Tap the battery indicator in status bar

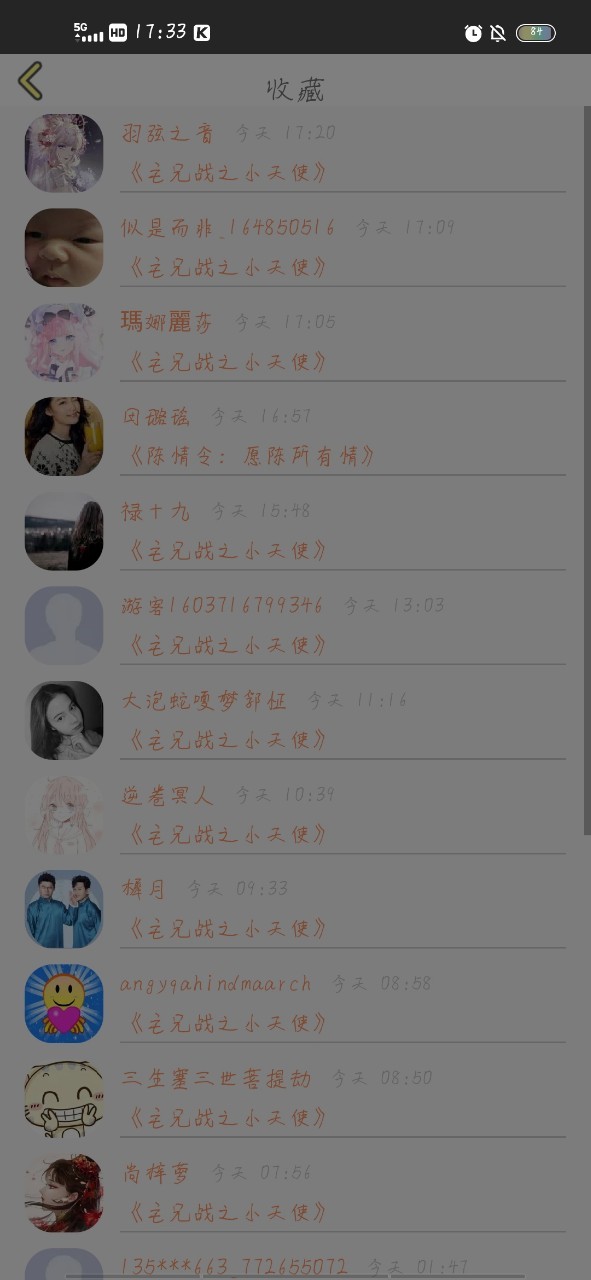pyautogui.click(x=536, y=33)
